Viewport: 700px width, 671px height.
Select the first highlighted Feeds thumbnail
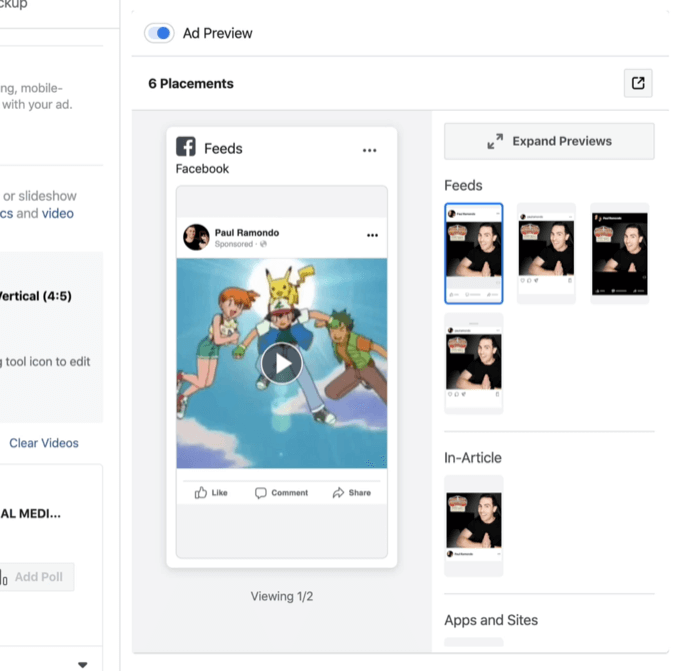click(x=474, y=254)
